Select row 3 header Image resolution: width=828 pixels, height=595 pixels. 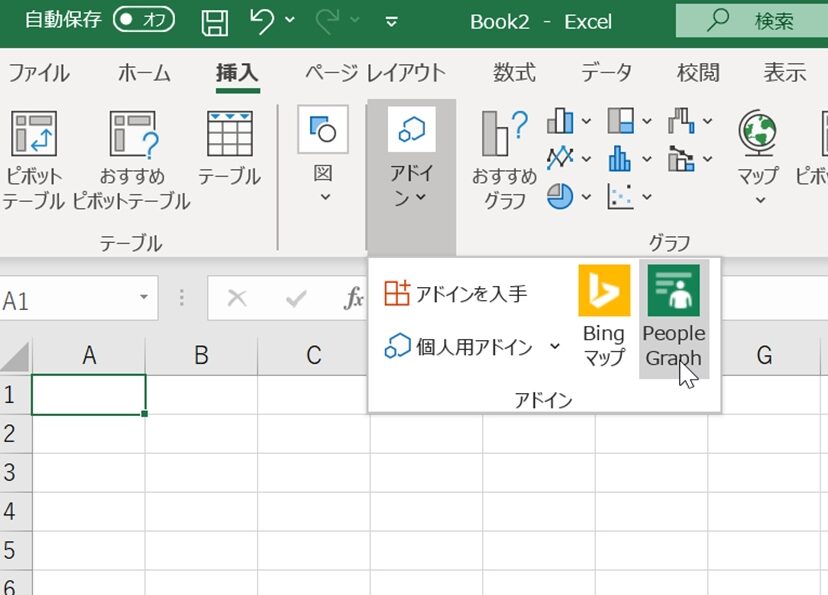tap(15, 472)
